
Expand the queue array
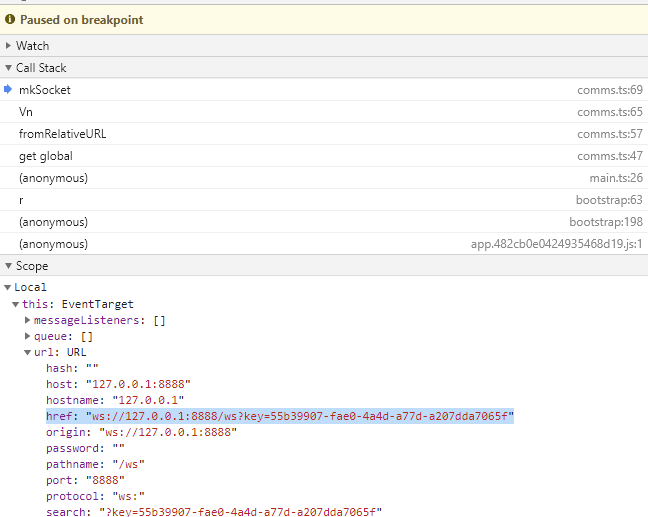pos(27,336)
